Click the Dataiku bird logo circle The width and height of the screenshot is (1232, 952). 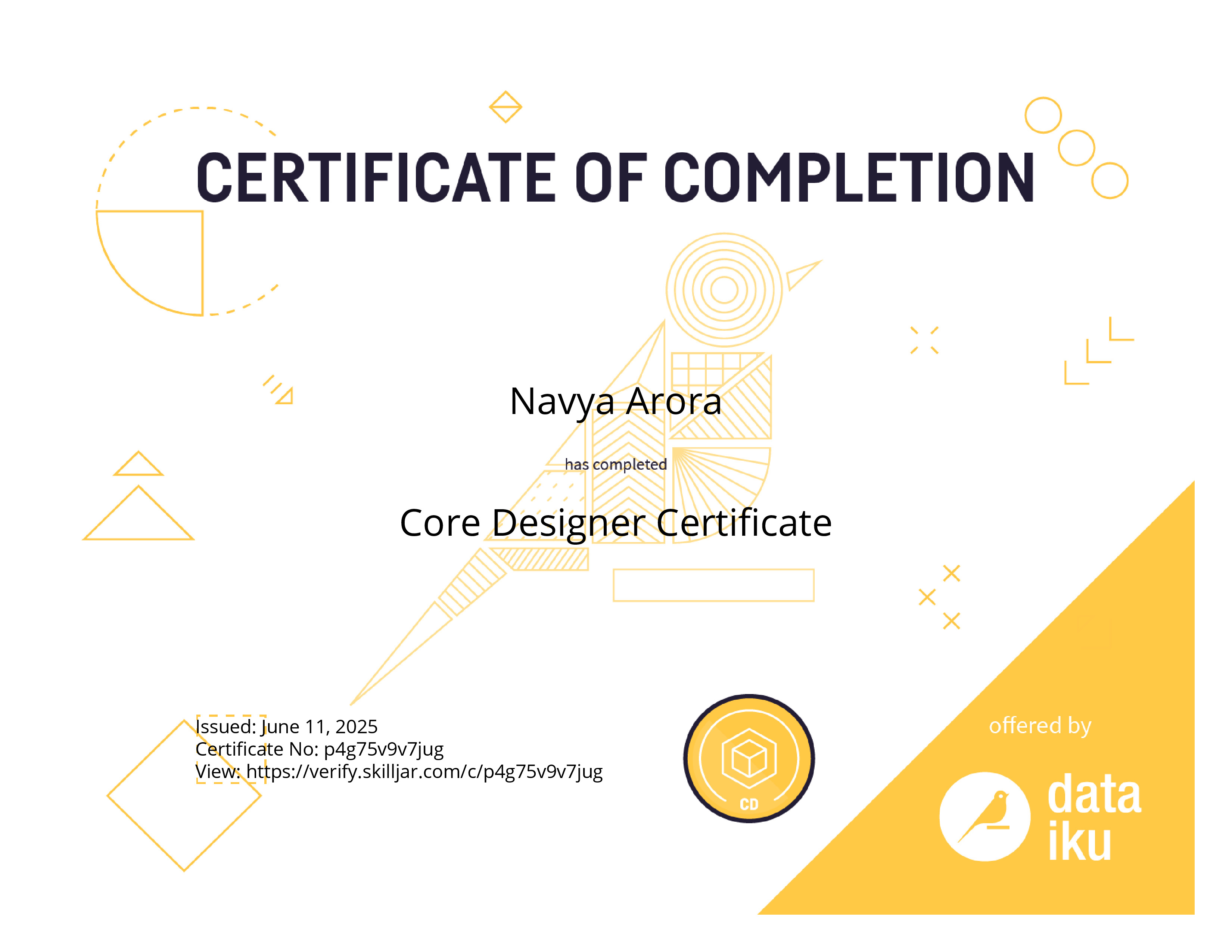click(x=984, y=816)
